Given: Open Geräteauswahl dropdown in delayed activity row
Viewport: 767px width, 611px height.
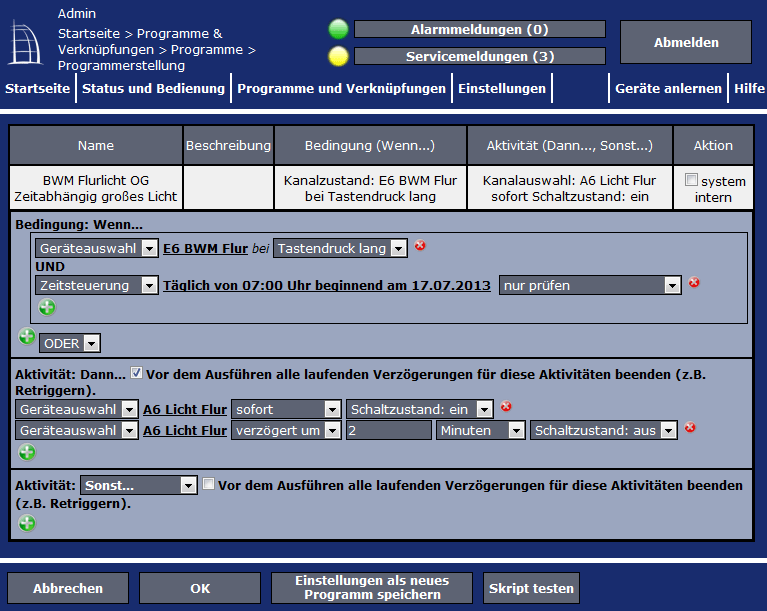Looking at the screenshot, I should 77,430.
